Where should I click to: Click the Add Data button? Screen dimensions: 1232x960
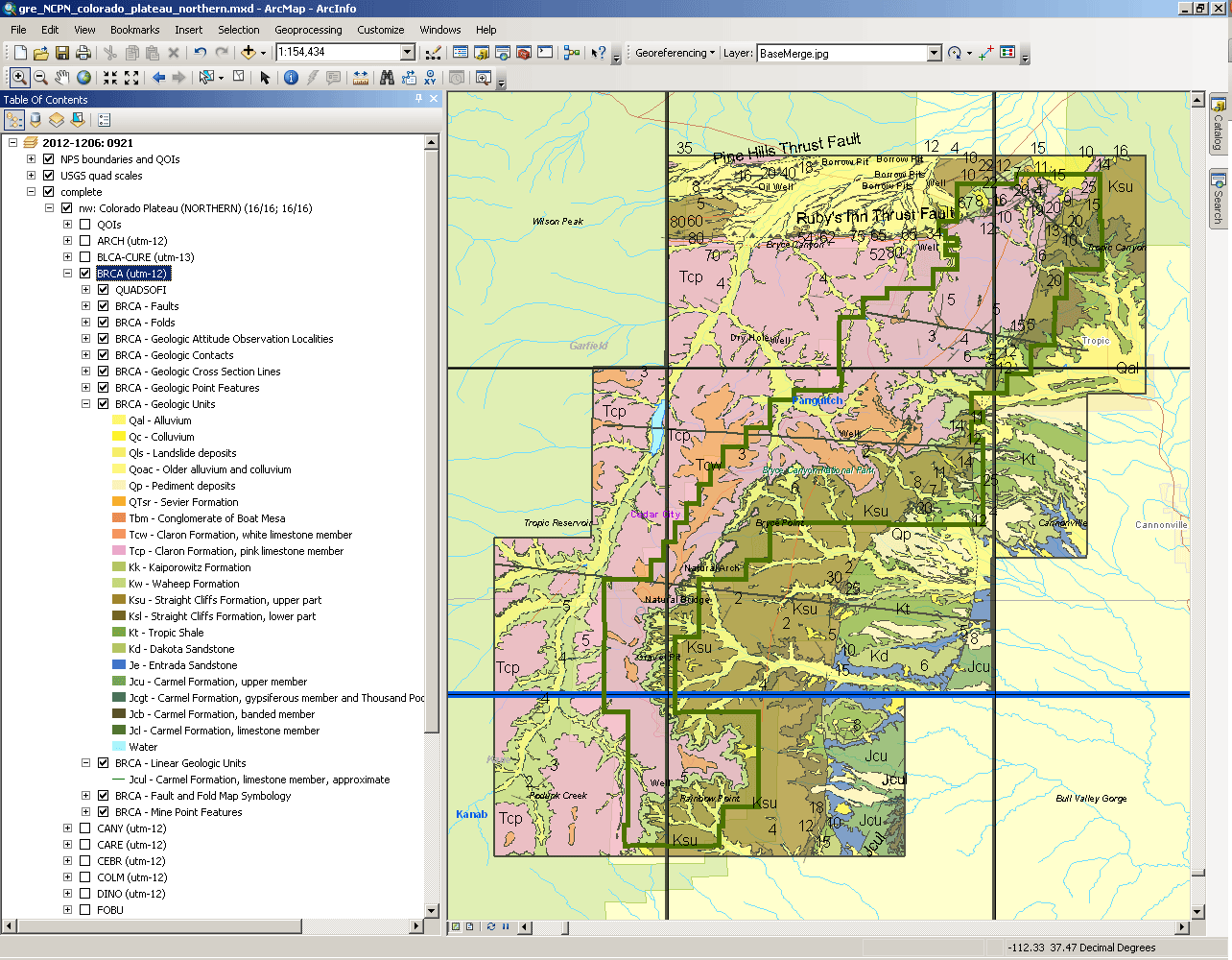tap(249, 53)
